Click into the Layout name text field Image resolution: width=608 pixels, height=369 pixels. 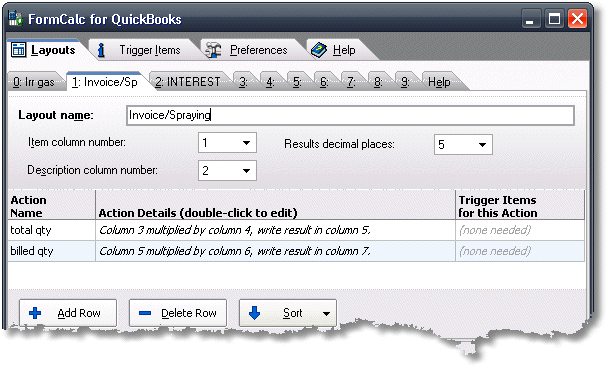tap(350, 115)
